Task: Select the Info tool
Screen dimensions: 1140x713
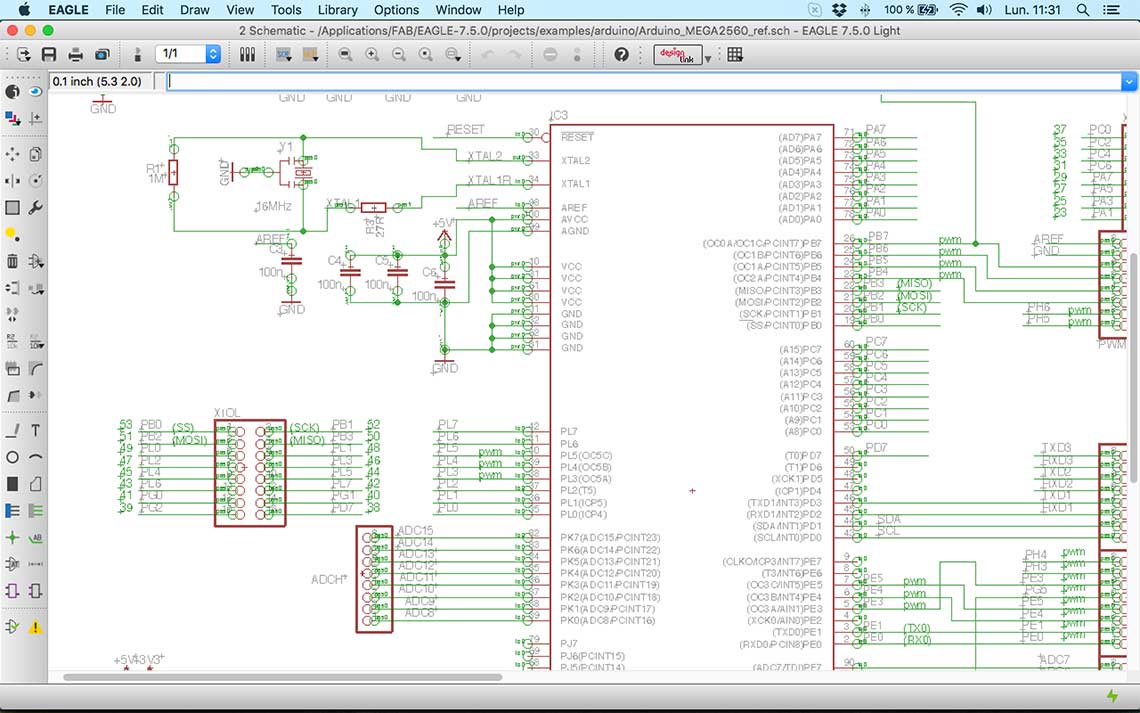Action: 12,92
